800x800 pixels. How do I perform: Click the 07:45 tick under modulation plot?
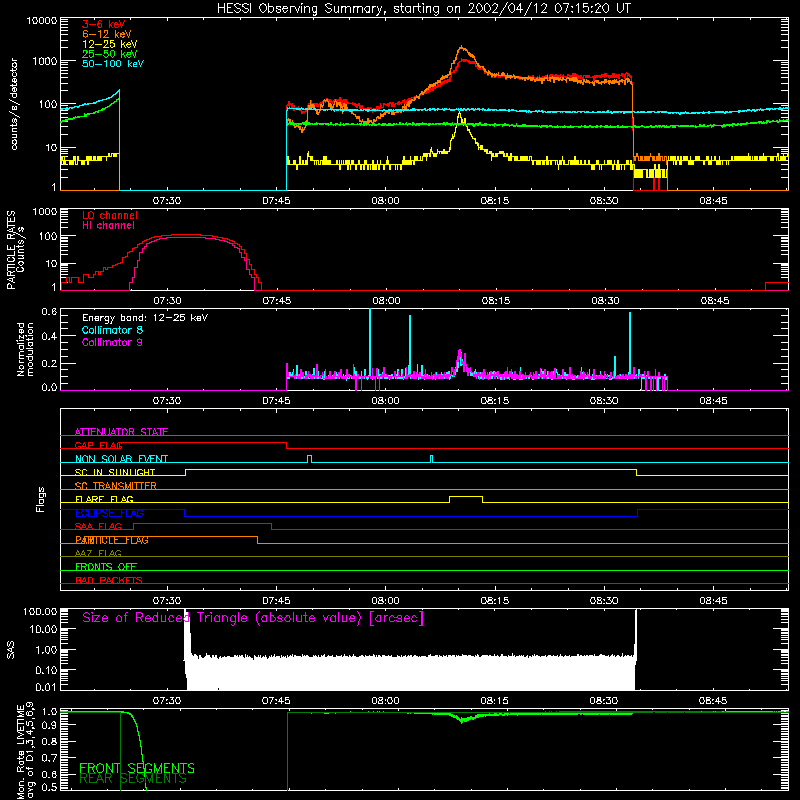276,401
